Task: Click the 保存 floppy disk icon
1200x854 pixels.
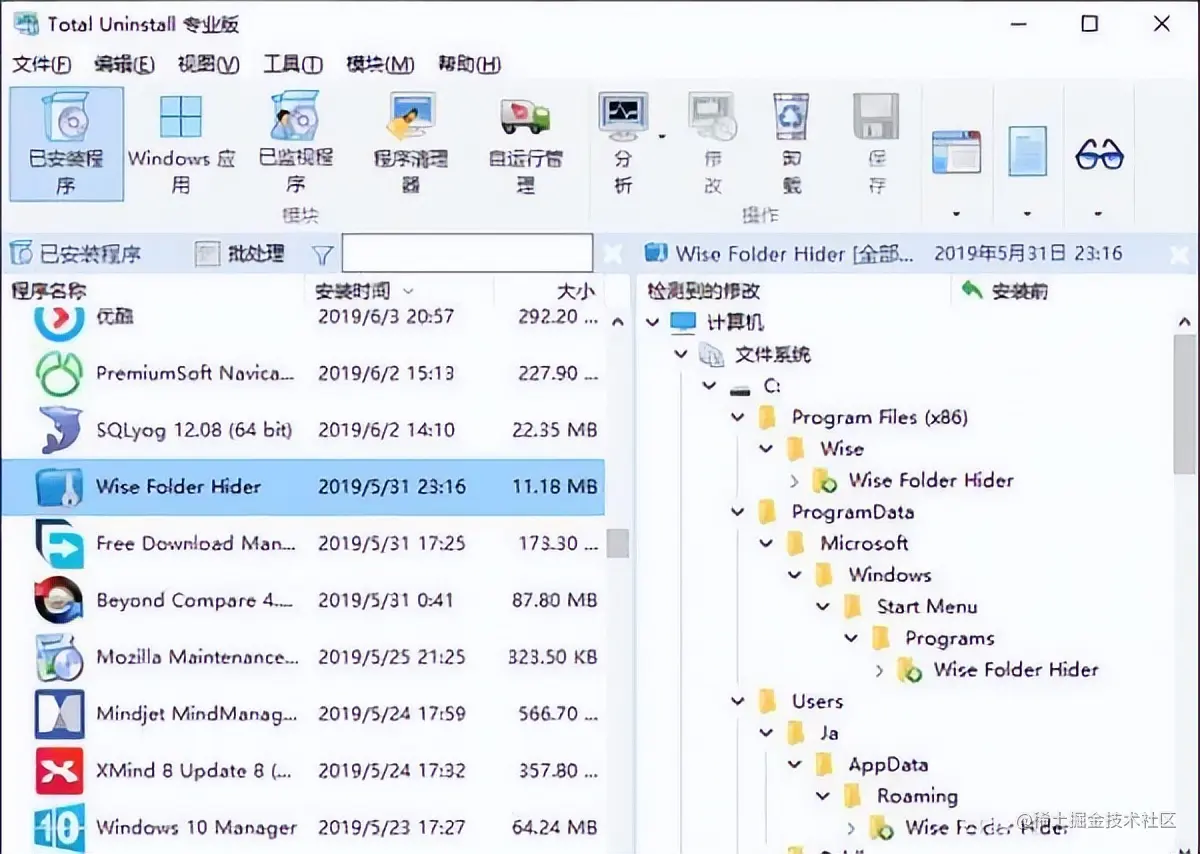Action: coord(876,117)
